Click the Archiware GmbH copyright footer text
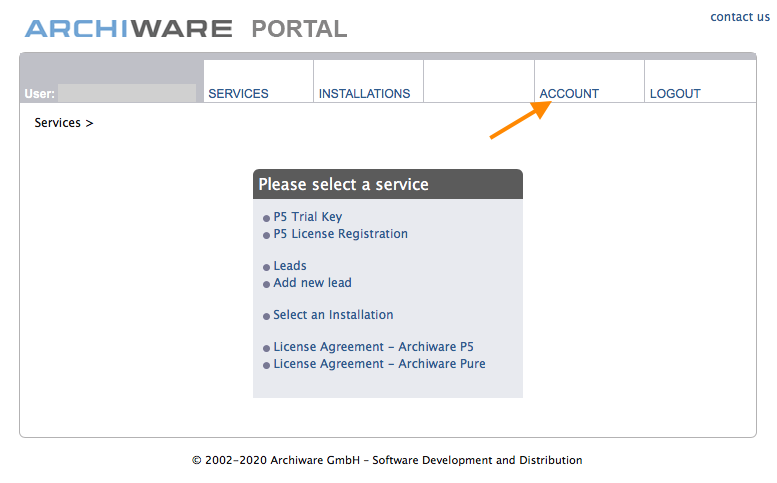 387,460
